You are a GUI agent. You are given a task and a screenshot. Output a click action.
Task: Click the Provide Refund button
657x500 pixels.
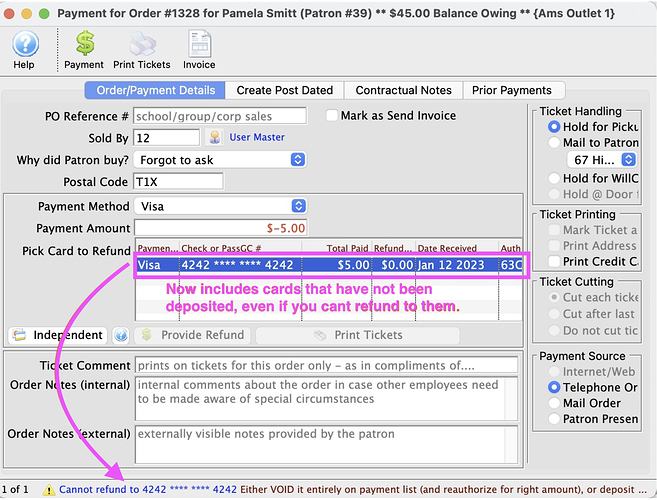point(193,335)
